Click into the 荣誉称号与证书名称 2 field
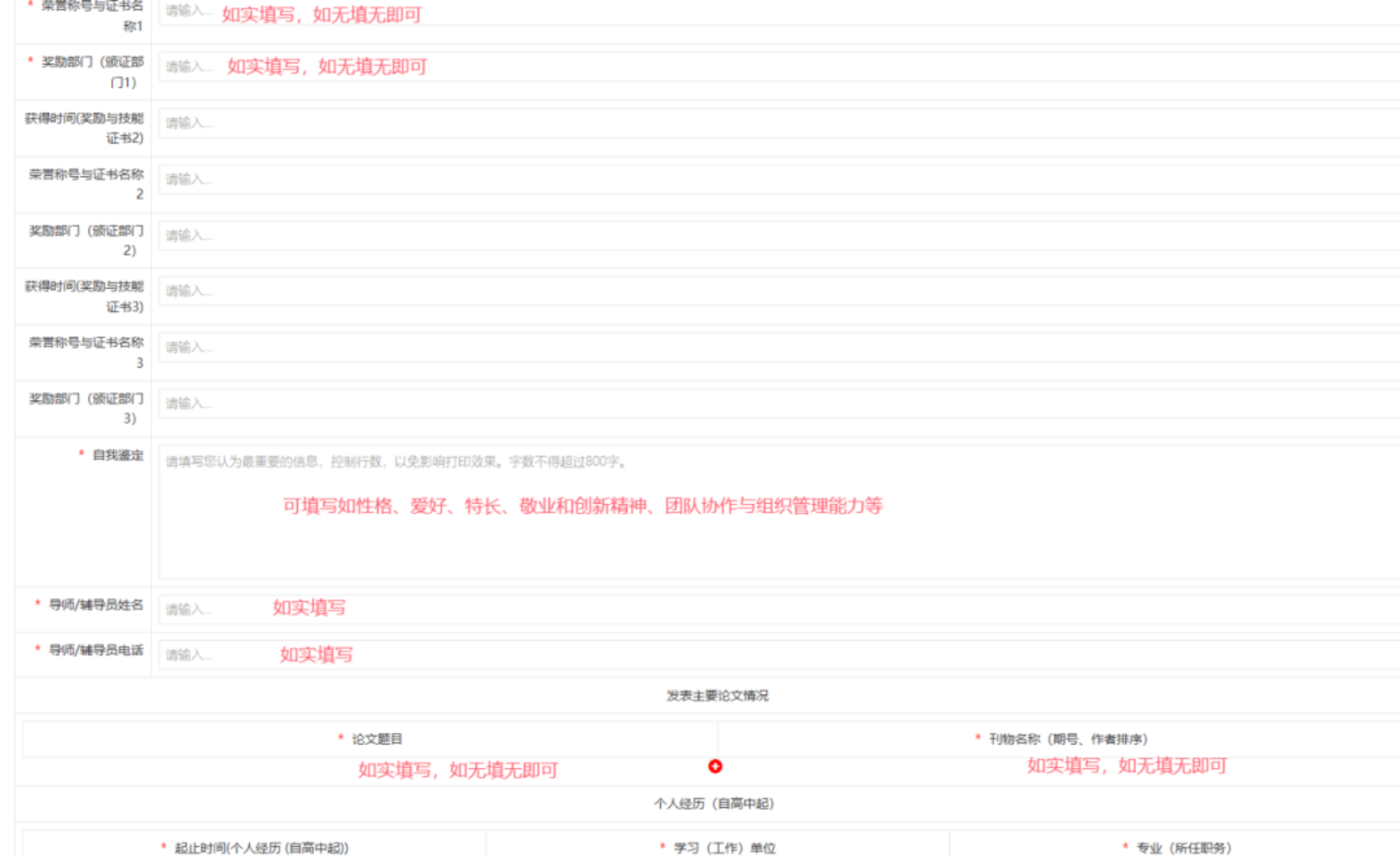Image resolution: width=1400 pixels, height=857 pixels. (x=779, y=179)
